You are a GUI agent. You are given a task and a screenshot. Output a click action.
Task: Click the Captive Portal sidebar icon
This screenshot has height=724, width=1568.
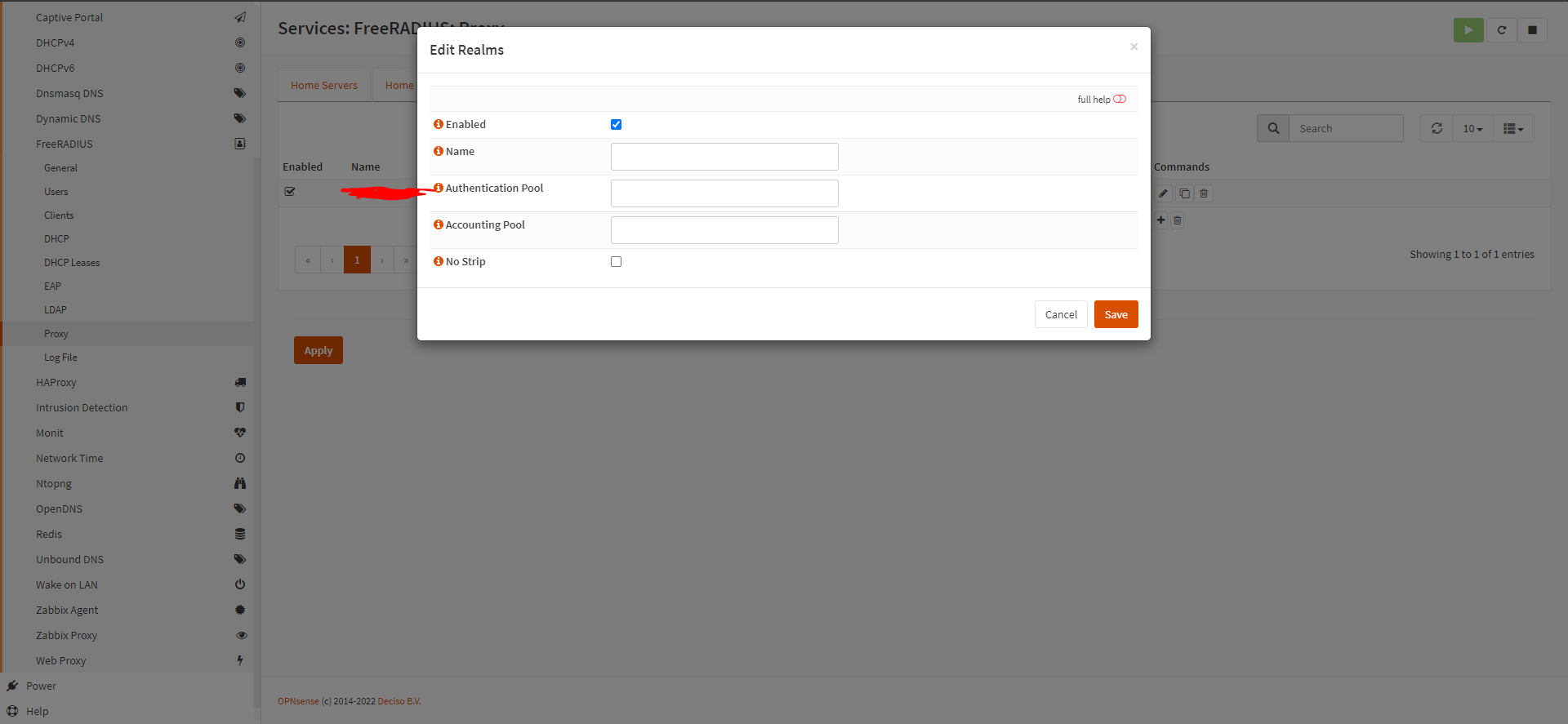tap(240, 17)
